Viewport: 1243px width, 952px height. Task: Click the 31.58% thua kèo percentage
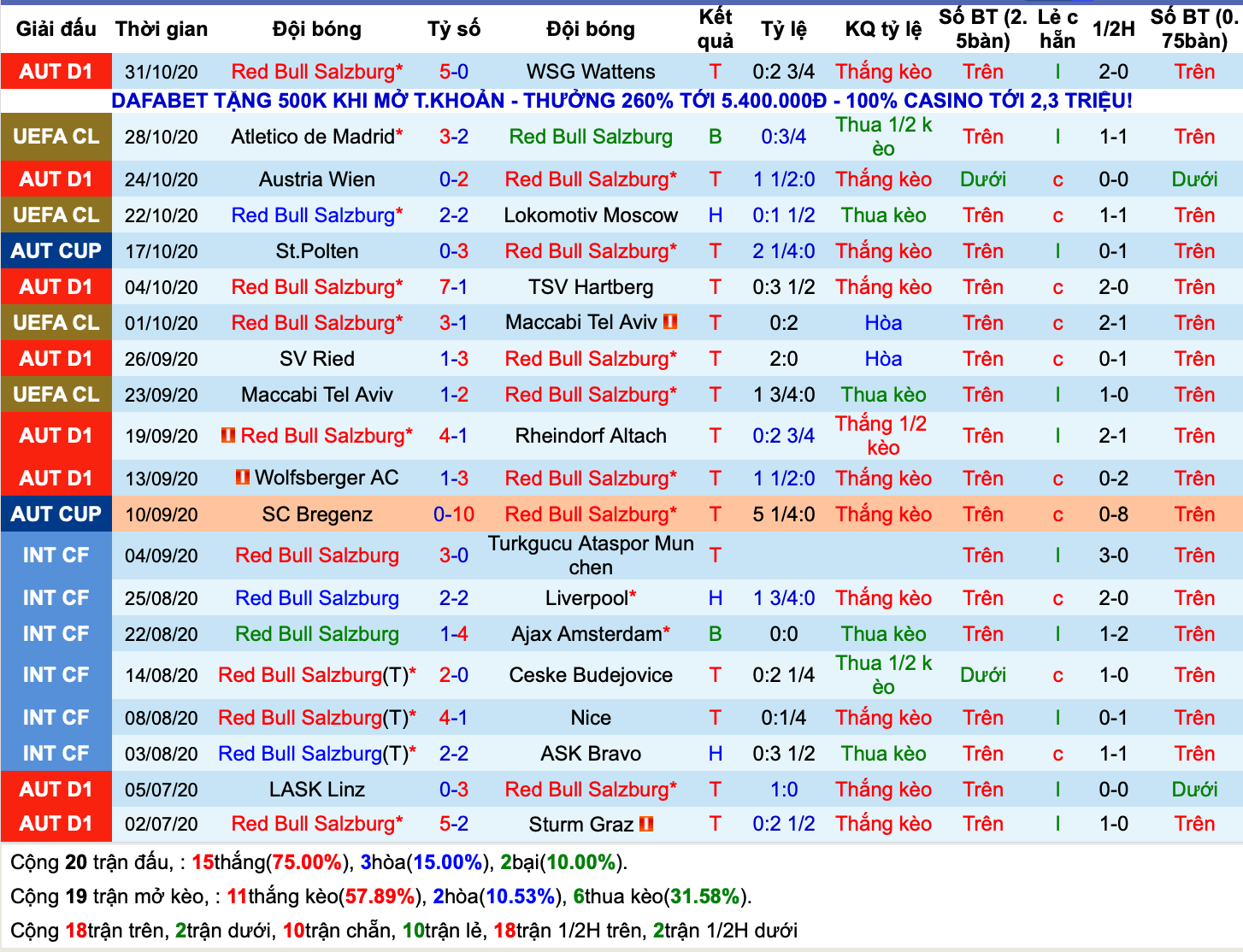[x=705, y=896]
